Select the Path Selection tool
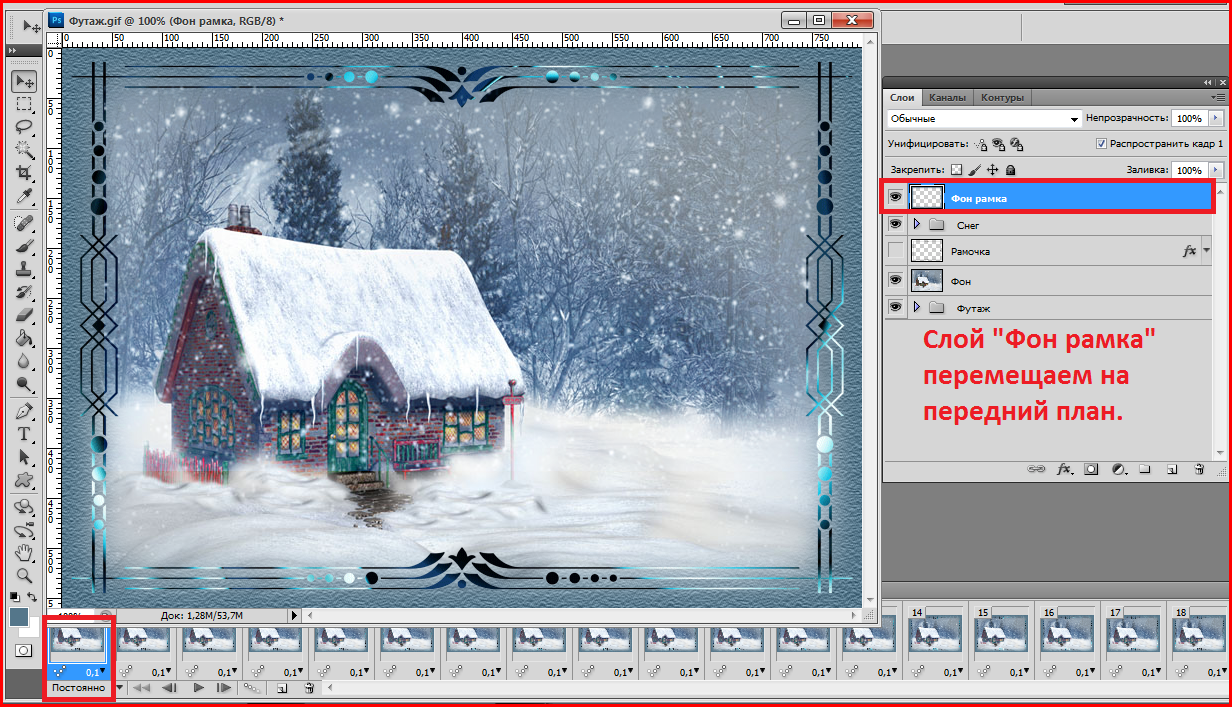 (x=24, y=457)
